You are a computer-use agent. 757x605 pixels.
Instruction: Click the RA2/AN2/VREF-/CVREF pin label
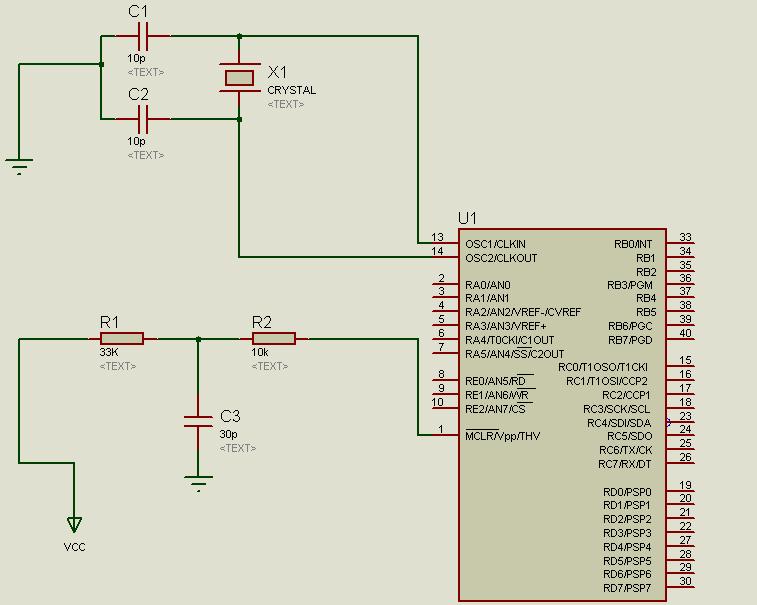coord(523,312)
